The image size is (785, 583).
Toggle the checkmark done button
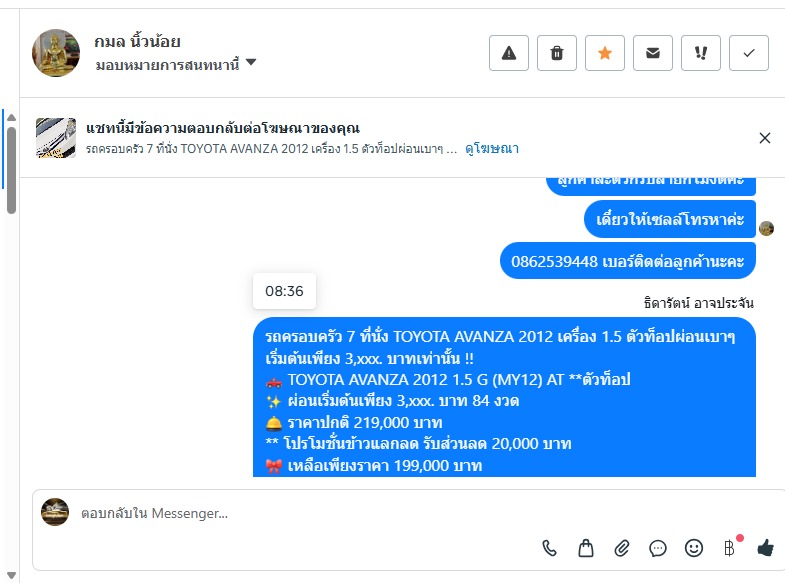click(x=749, y=53)
